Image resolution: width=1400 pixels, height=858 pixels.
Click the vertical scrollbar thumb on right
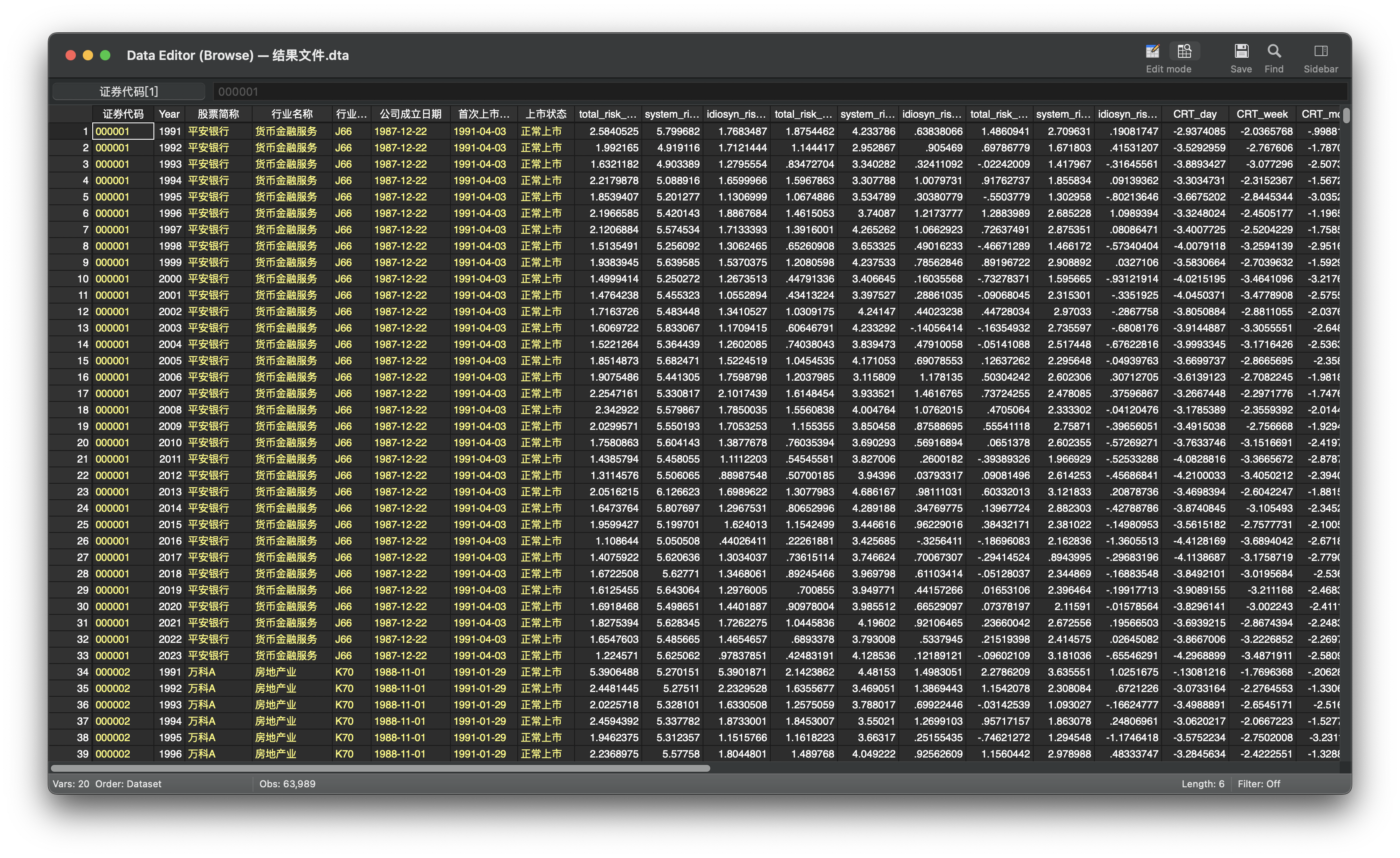tap(1346, 116)
